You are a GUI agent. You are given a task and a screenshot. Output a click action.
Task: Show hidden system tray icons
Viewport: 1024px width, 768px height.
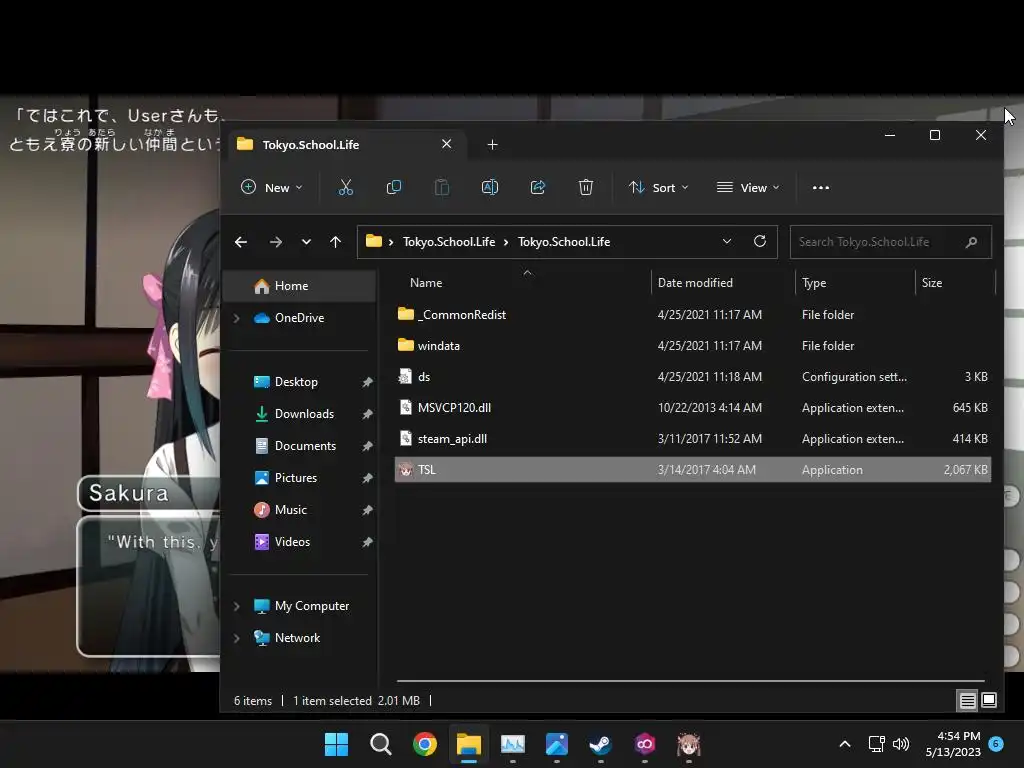click(844, 744)
